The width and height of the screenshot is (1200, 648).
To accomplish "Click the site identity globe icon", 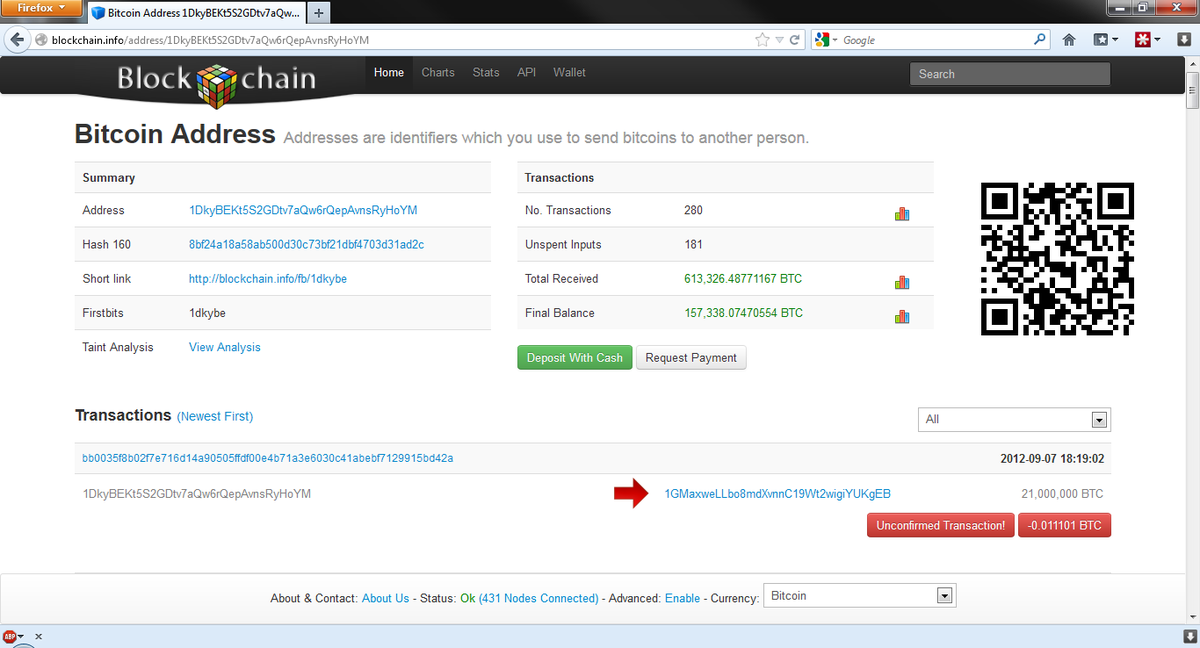I will (42, 40).
